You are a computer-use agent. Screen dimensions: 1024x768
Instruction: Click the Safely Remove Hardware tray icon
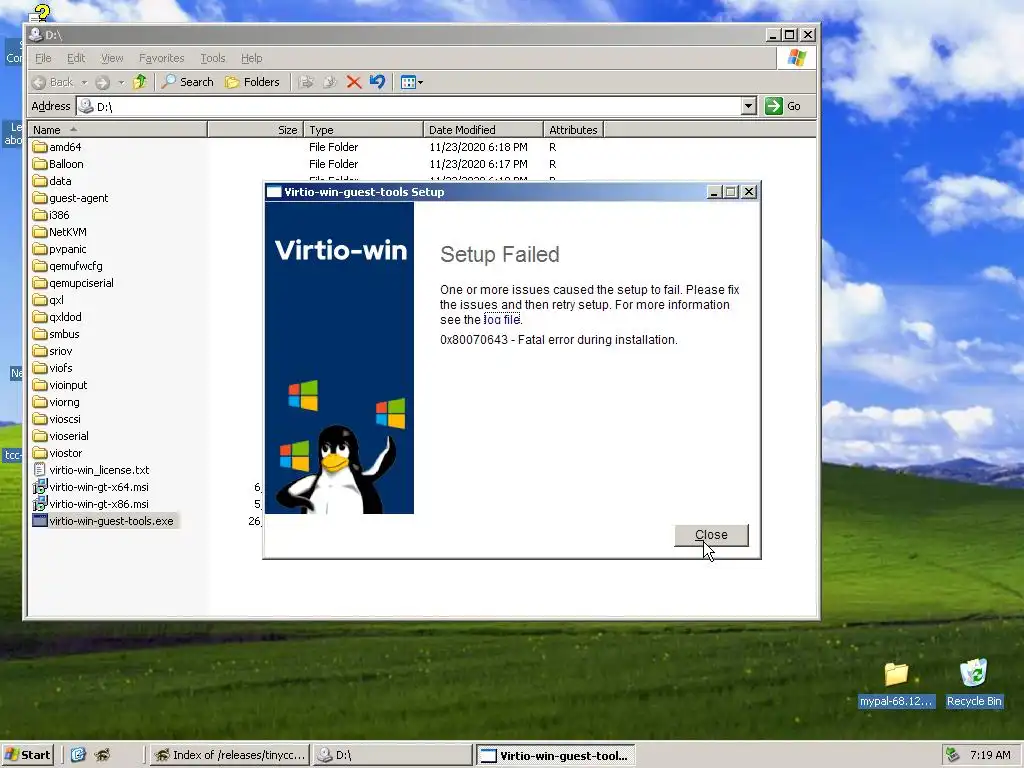[x=953, y=755]
